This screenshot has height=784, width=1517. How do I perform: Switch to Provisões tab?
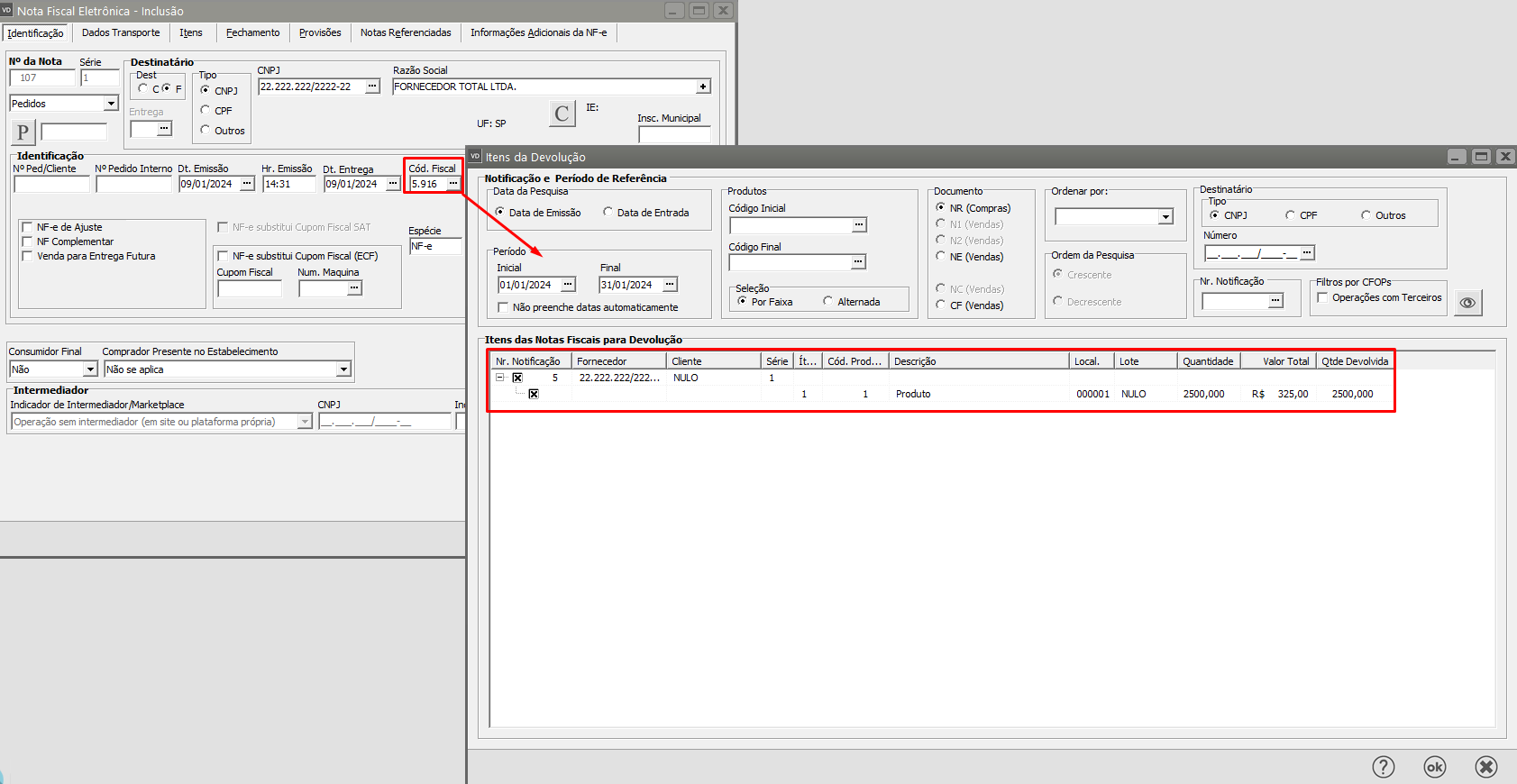pyautogui.click(x=320, y=32)
